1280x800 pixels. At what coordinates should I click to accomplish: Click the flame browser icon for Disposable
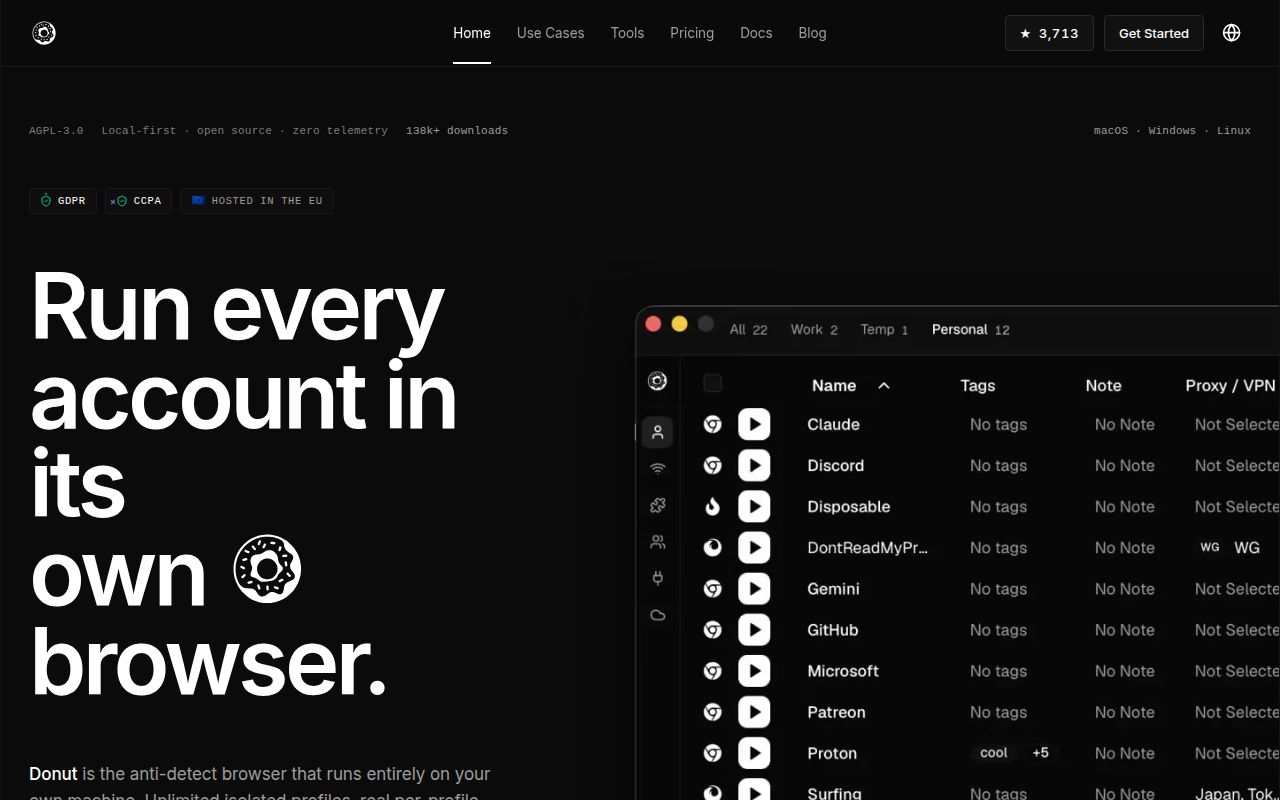[712, 506]
